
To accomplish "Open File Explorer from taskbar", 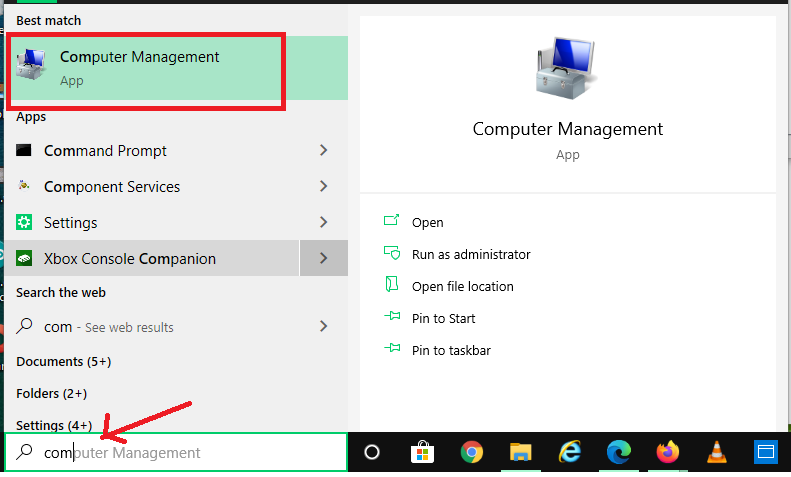I will point(521,452).
